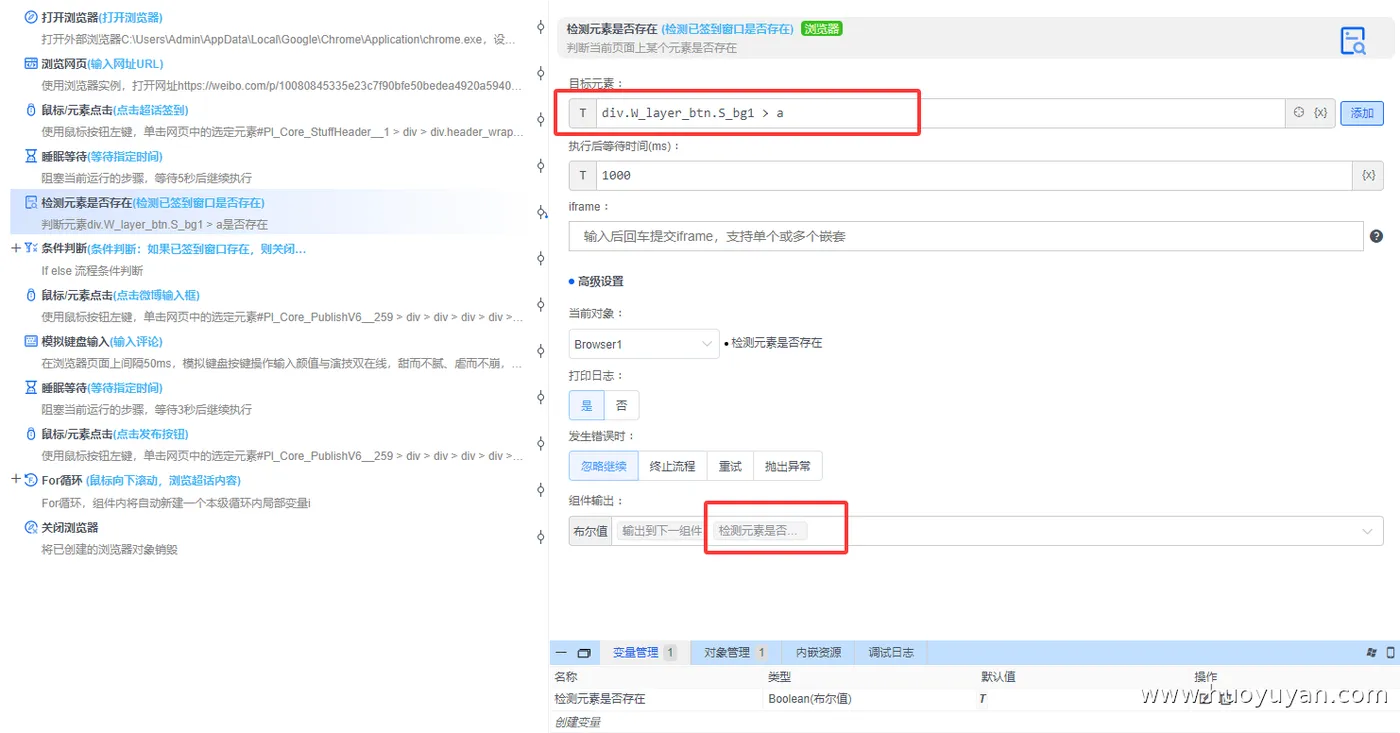Click the iframe input field

pos(966,236)
